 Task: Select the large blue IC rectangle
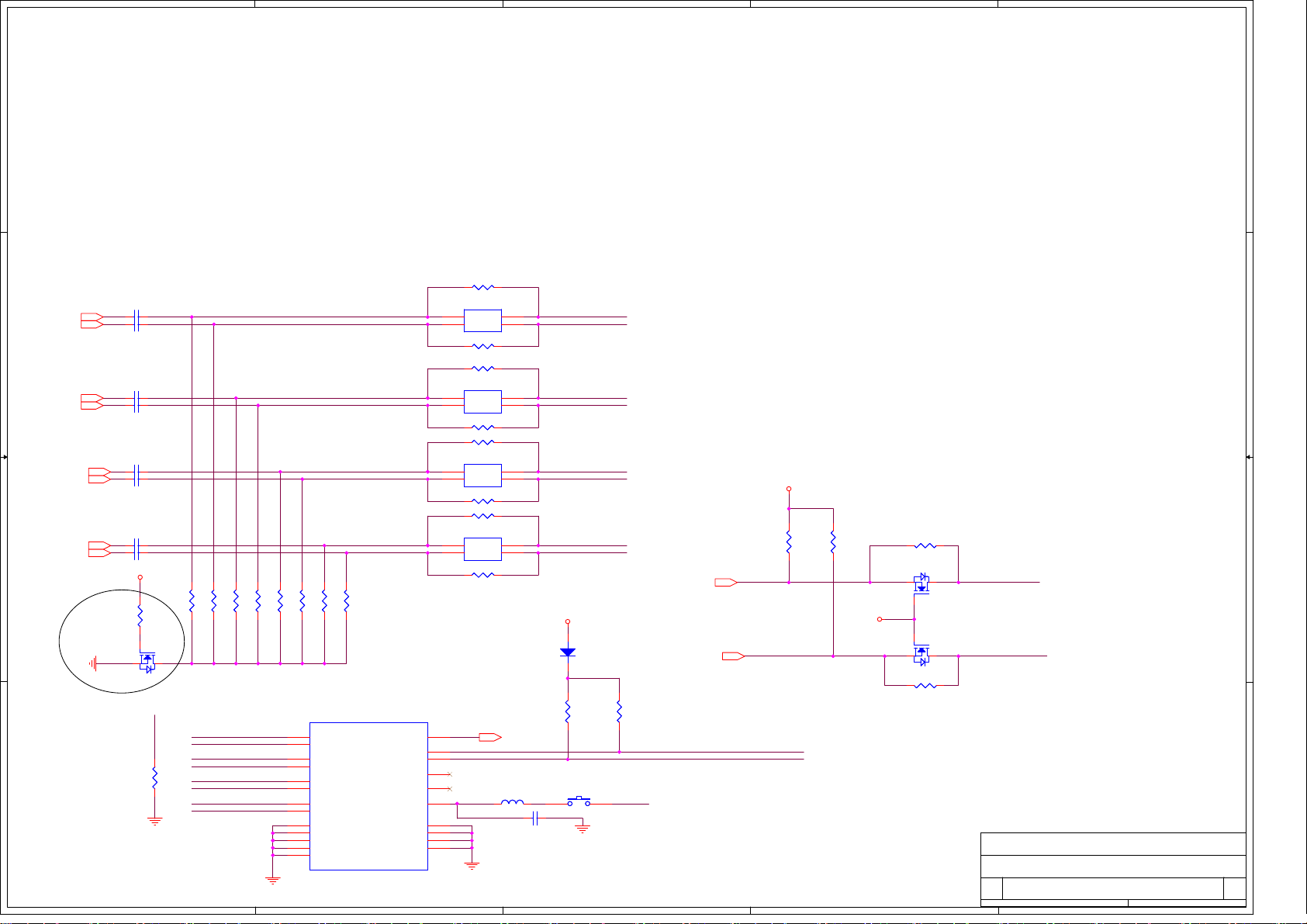click(x=368, y=796)
